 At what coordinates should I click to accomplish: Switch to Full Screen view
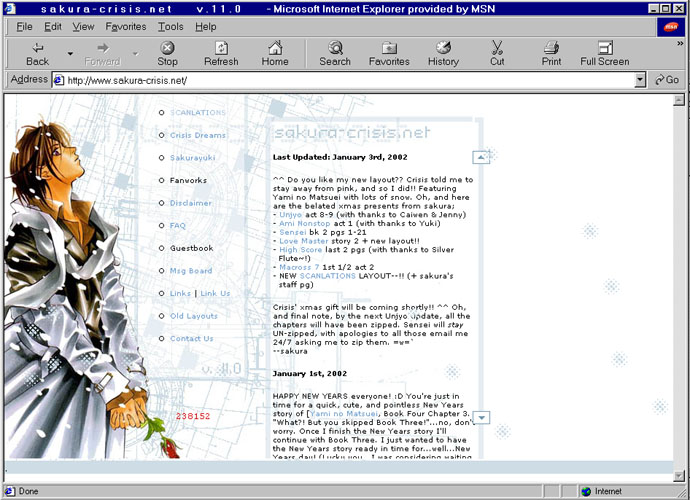pos(605,53)
